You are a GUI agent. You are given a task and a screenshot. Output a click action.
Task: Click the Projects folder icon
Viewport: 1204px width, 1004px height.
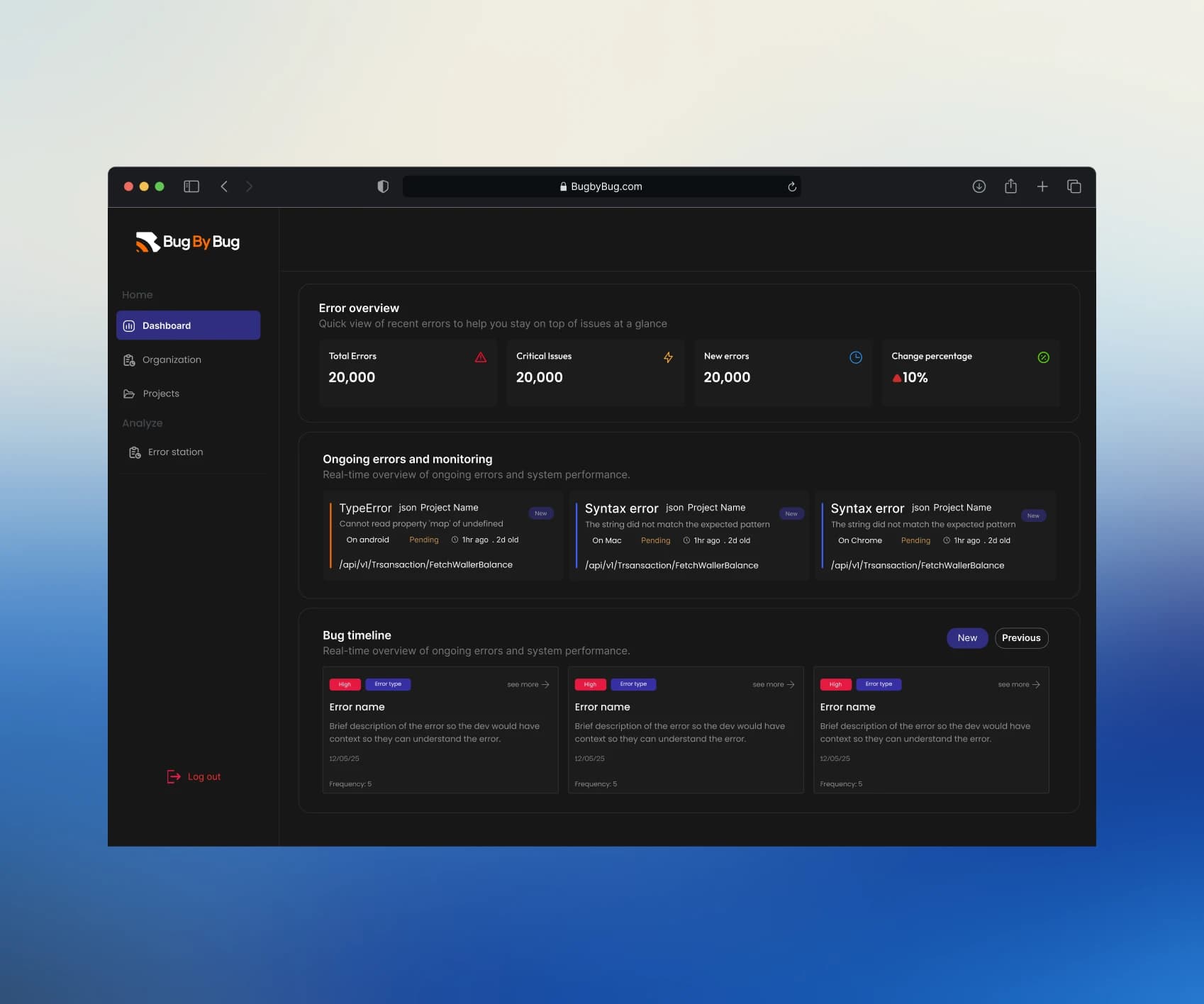point(129,394)
